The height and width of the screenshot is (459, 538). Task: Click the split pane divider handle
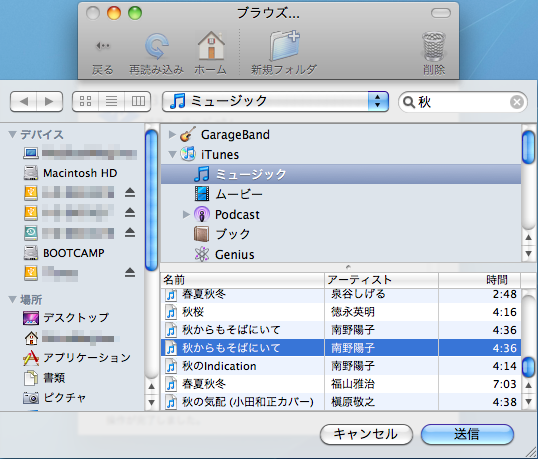(348, 267)
